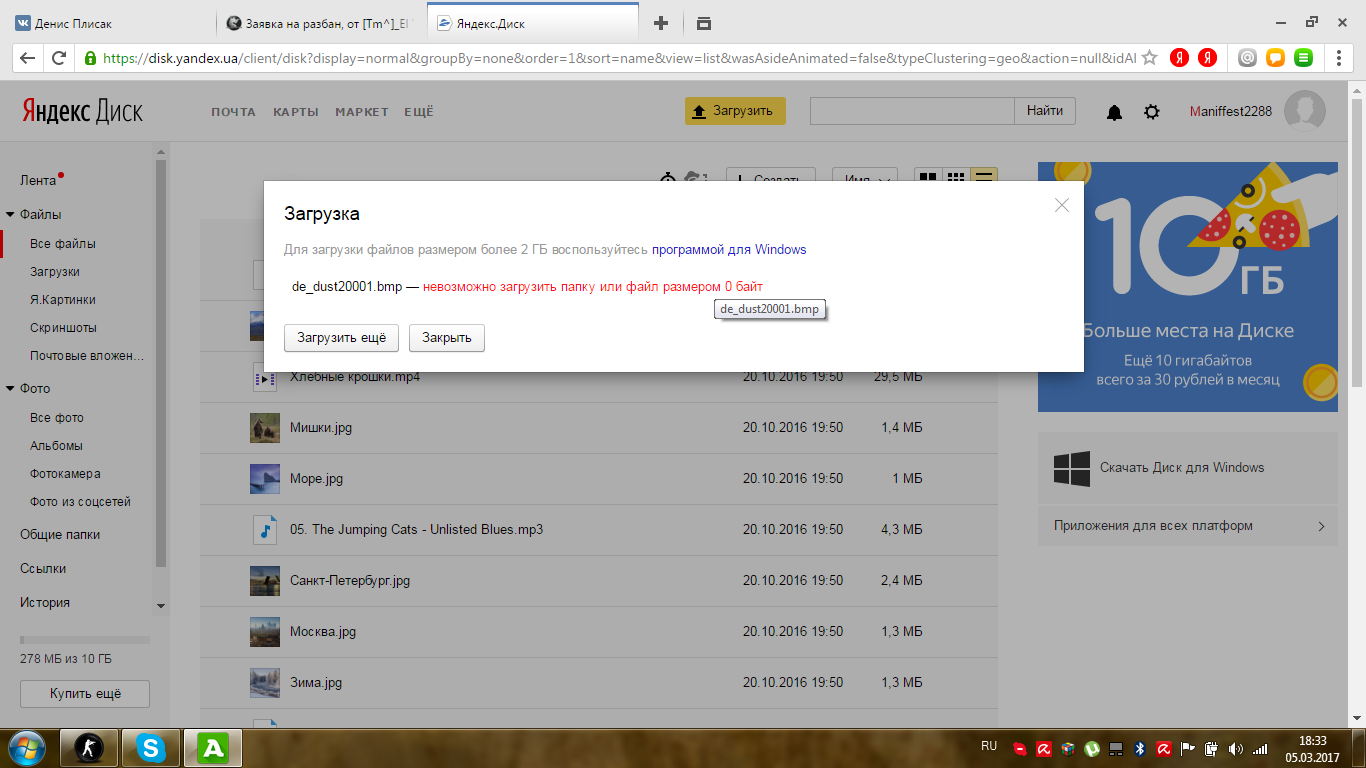1366x768 pixels.
Task: Click the orange chat bubble extension icon
Action: pyautogui.click(x=1275, y=58)
